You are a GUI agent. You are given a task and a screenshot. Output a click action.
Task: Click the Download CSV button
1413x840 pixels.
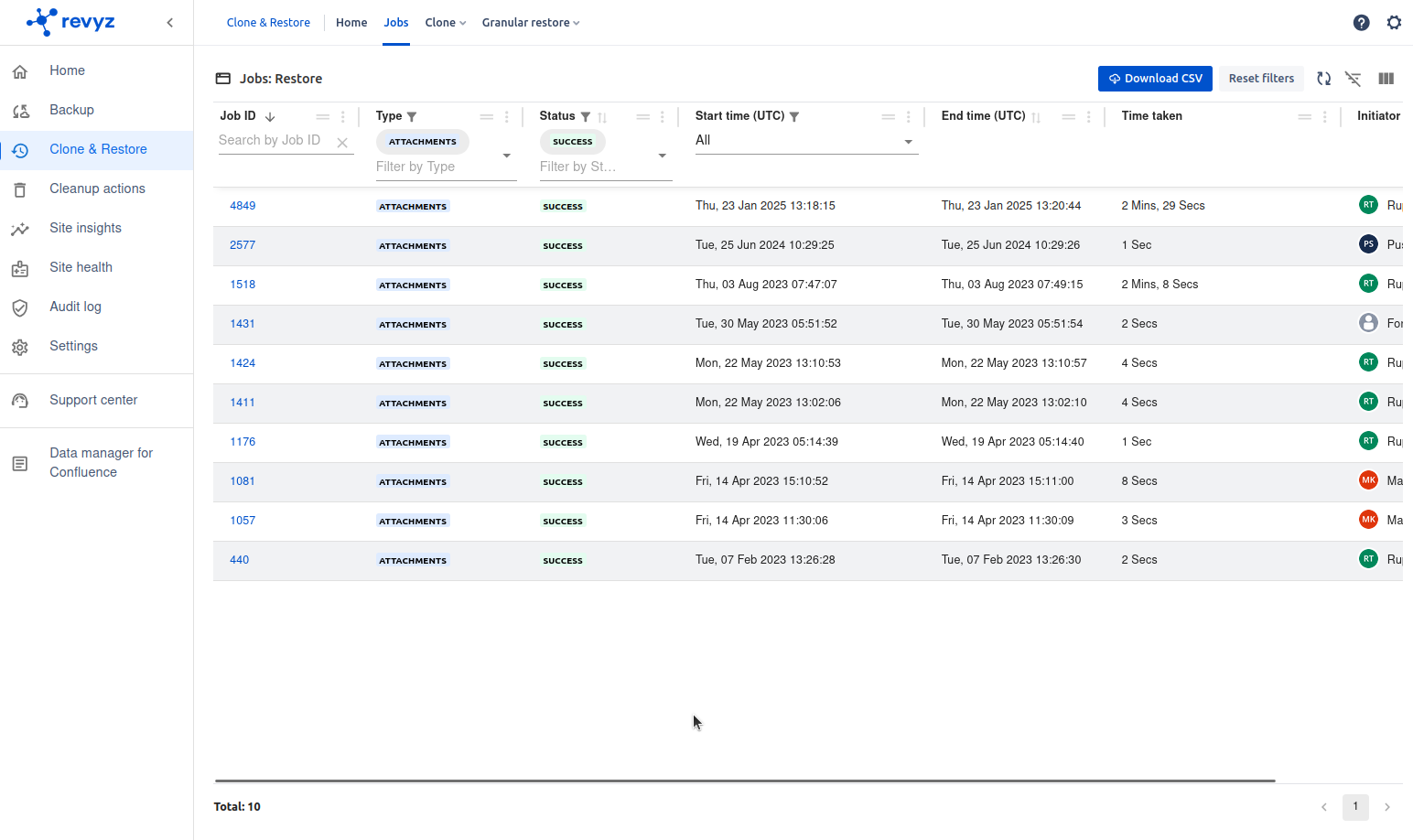(x=1155, y=79)
